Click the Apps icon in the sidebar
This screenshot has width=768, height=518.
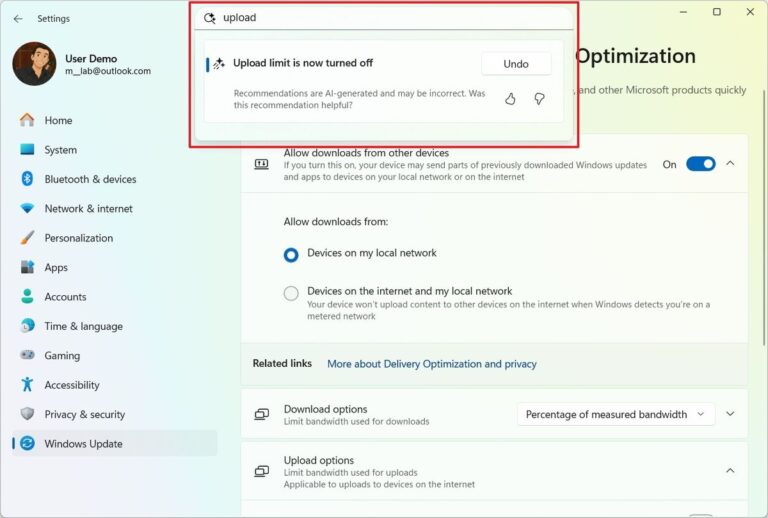click(x=27, y=267)
